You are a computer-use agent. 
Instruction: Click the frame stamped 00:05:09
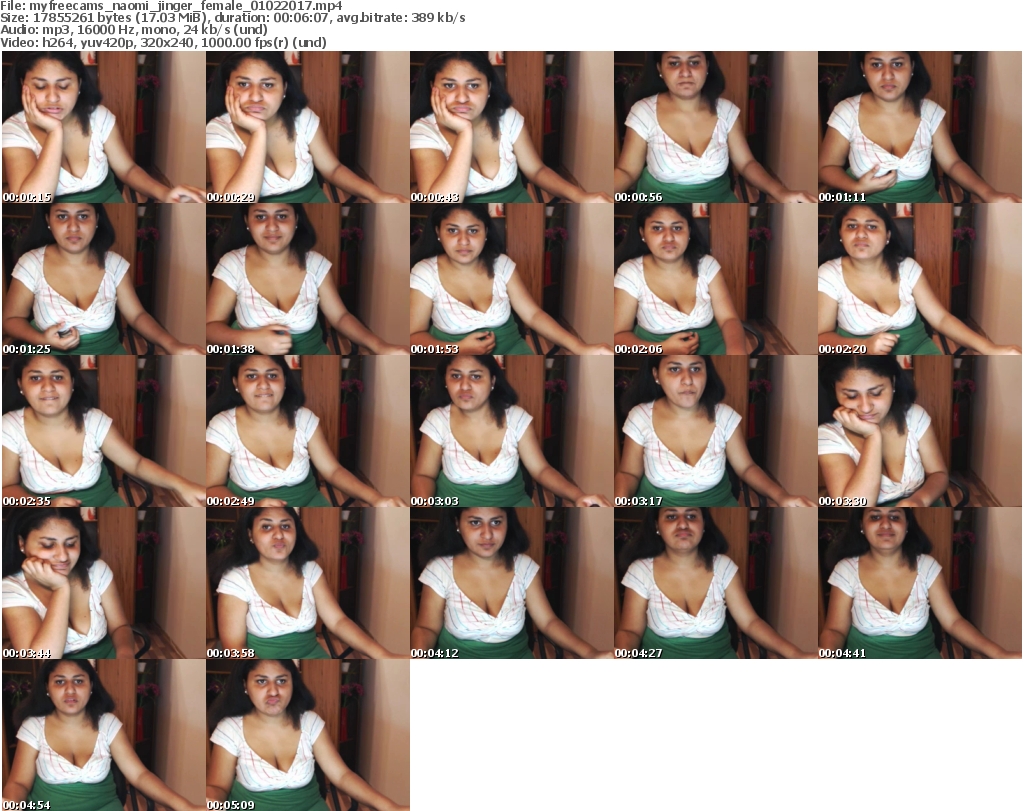pyautogui.click(x=308, y=735)
